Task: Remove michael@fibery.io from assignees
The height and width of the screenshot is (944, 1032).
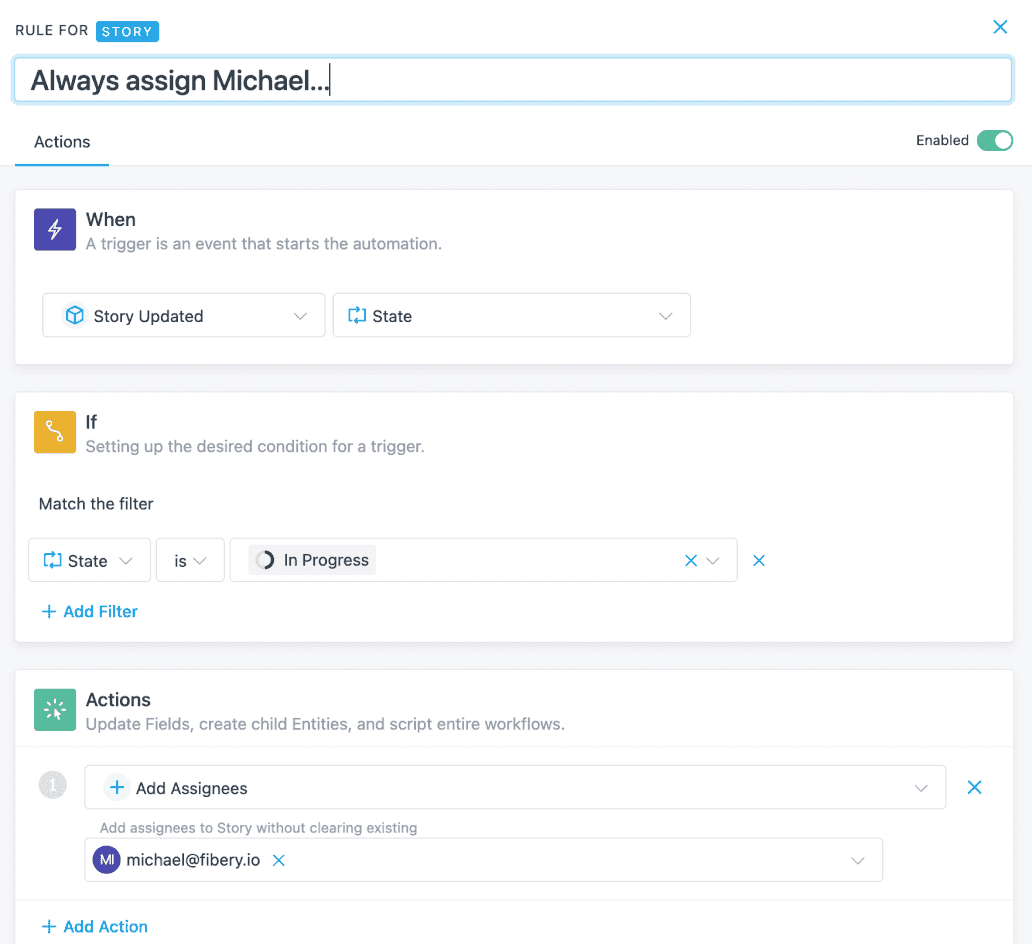Action: (x=278, y=859)
